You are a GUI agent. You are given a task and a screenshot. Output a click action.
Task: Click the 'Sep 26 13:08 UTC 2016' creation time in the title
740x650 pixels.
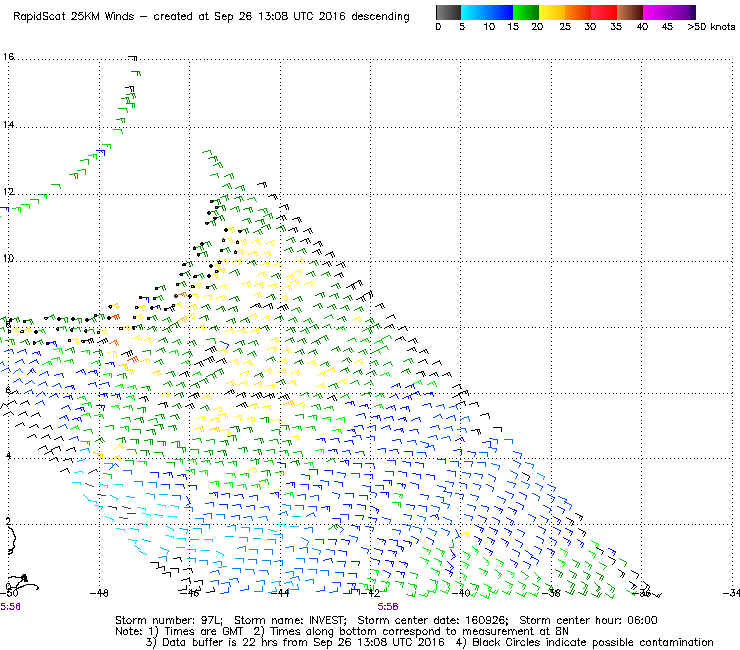click(280, 17)
